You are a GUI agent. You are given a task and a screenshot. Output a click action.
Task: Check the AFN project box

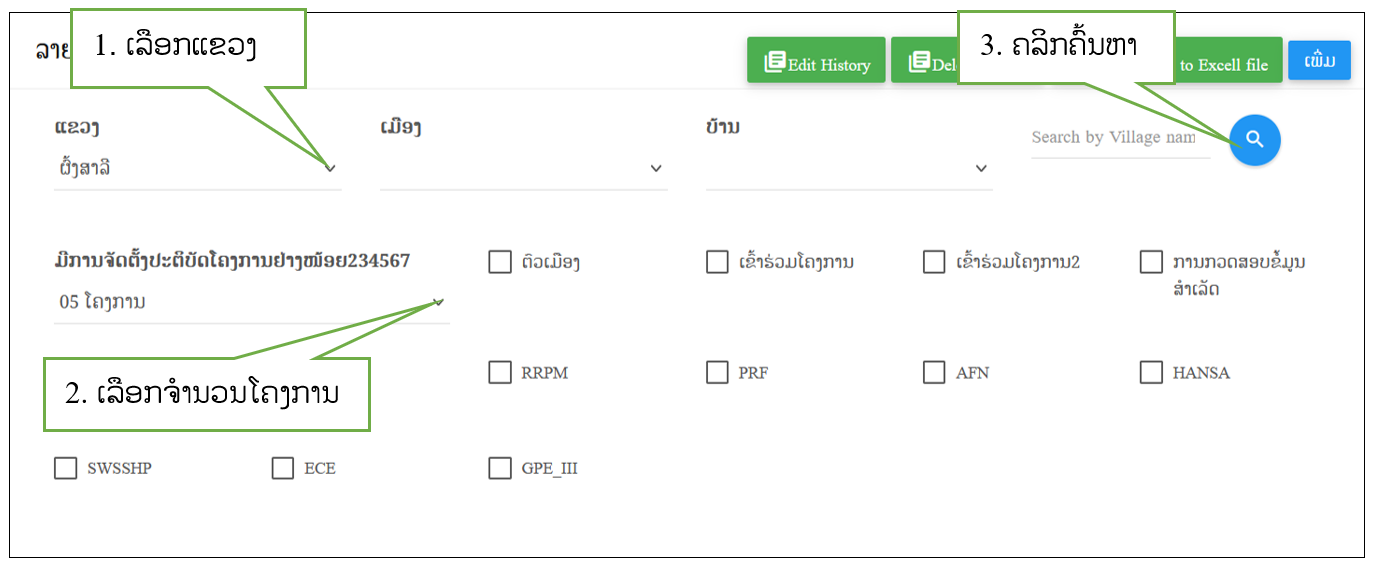934,372
